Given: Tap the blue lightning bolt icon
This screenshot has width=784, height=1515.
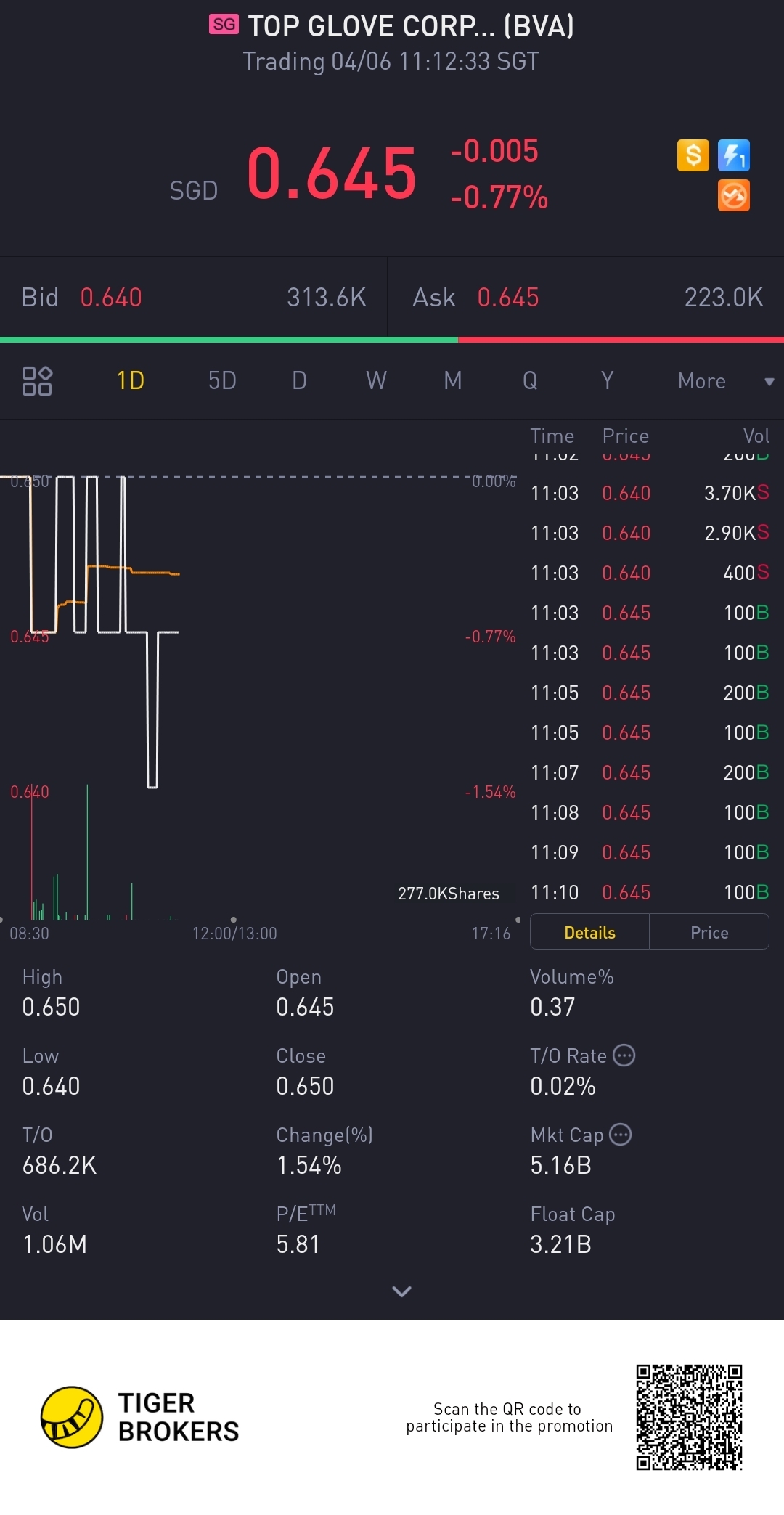Looking at the screenshot, I should [x=733, y=155].
